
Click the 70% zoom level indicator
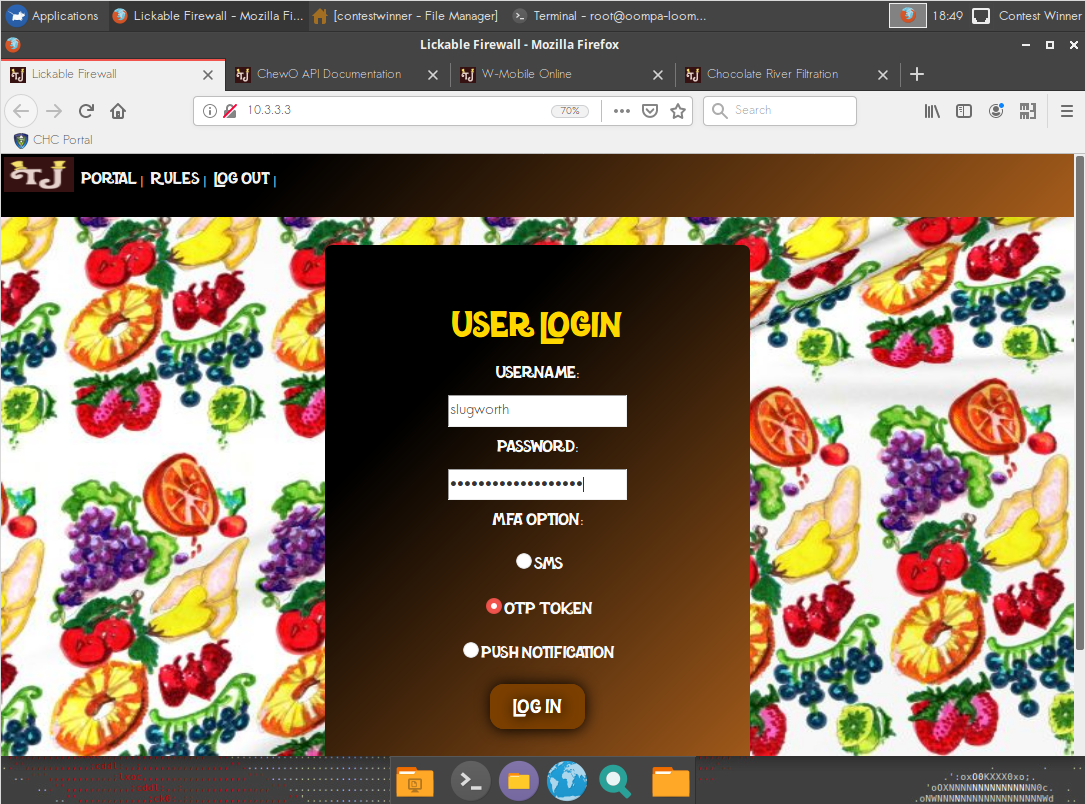pos(570,111)
